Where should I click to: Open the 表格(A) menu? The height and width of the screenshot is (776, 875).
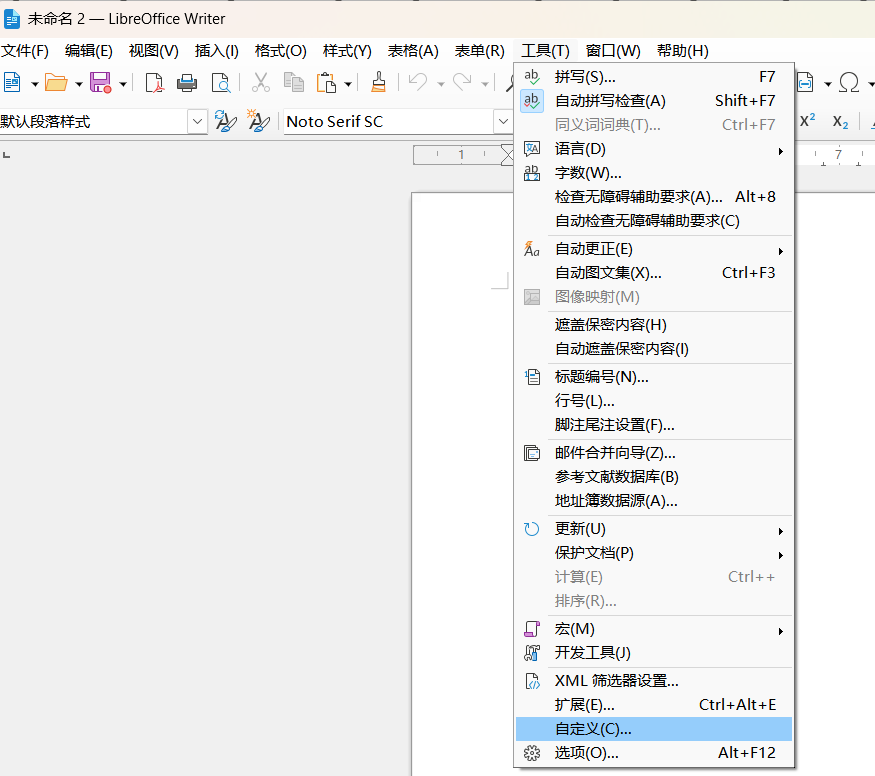[x=413, y=51]
